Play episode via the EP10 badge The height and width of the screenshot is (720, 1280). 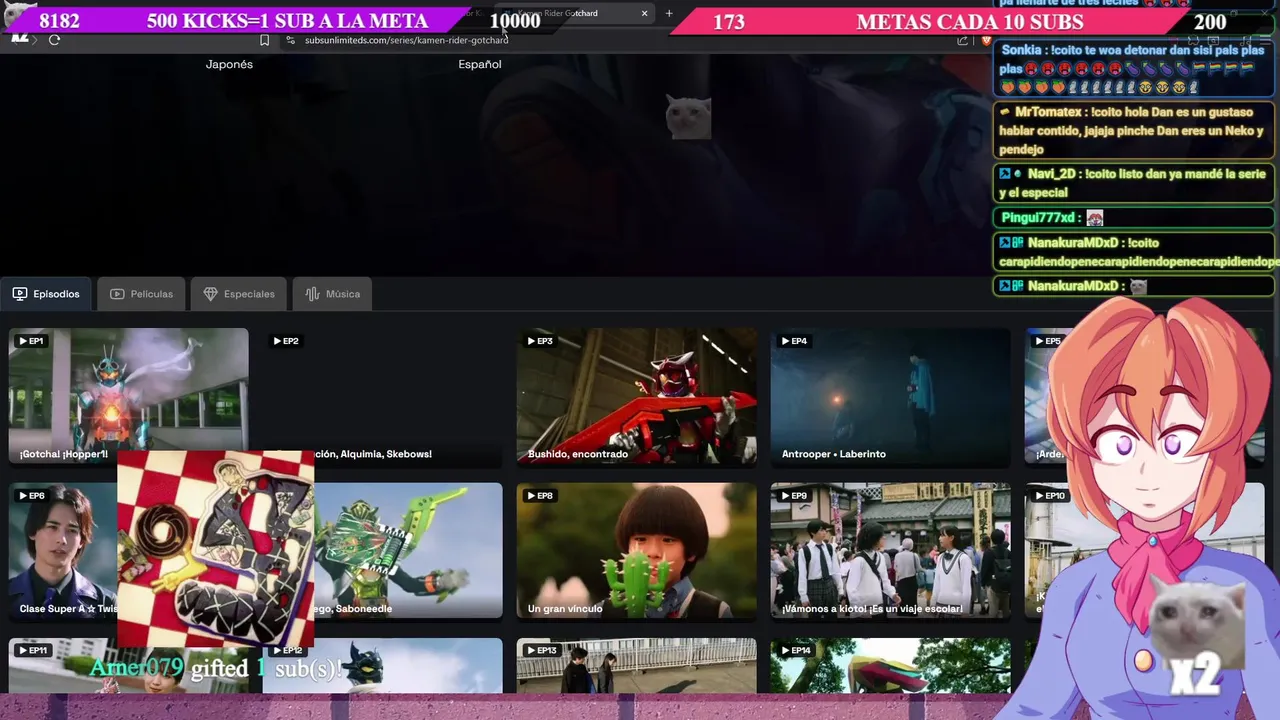coord(1049,496)
